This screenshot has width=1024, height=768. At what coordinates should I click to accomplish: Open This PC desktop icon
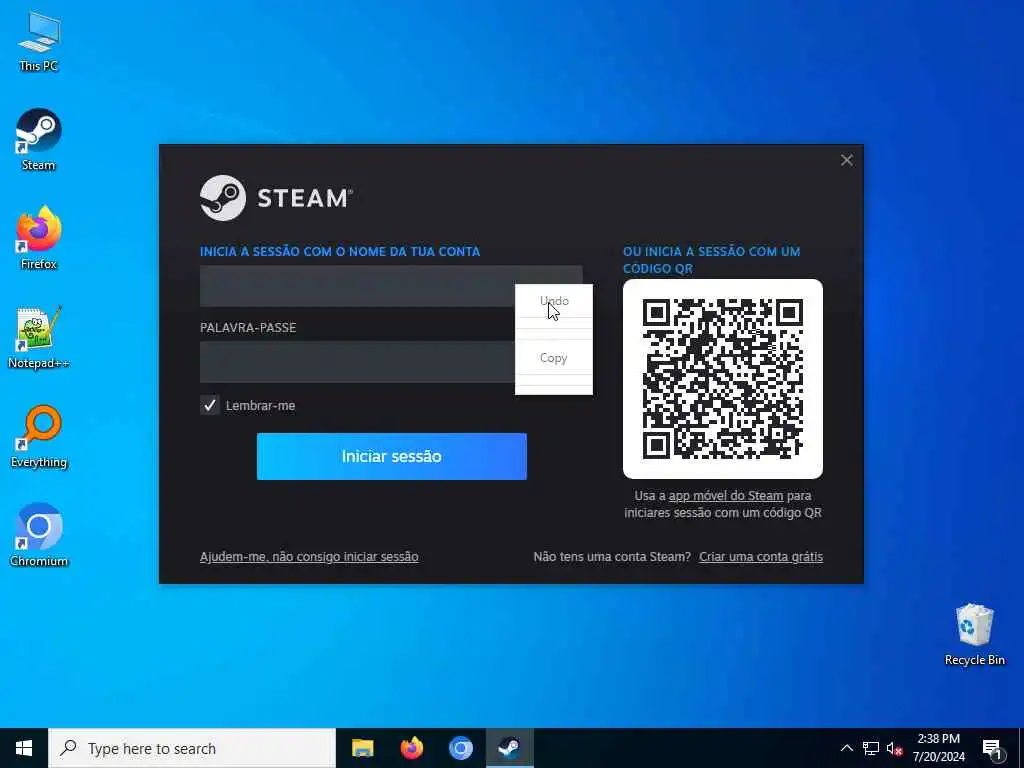[x=39, y=40]
